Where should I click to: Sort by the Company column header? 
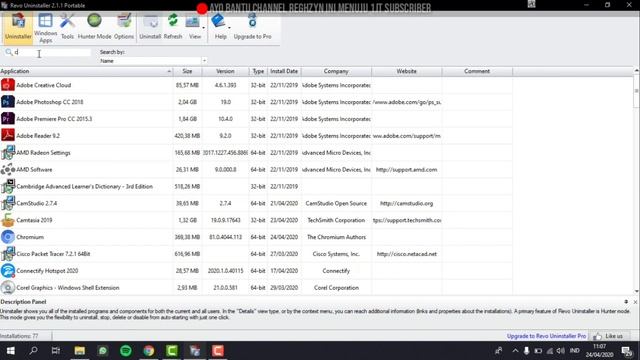336,71
